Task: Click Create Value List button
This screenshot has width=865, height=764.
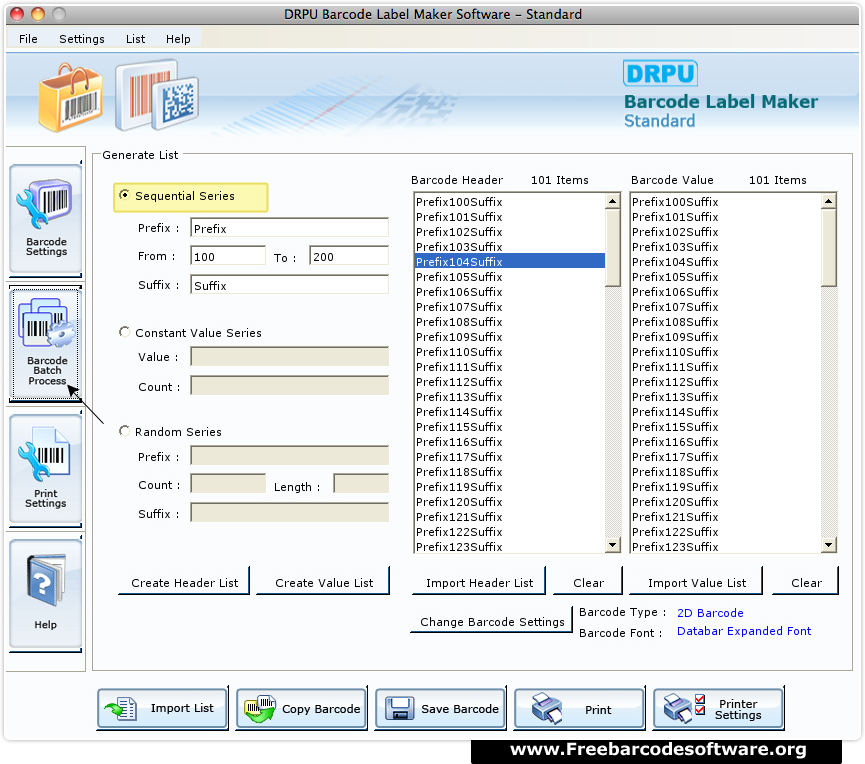Action: 324,583
